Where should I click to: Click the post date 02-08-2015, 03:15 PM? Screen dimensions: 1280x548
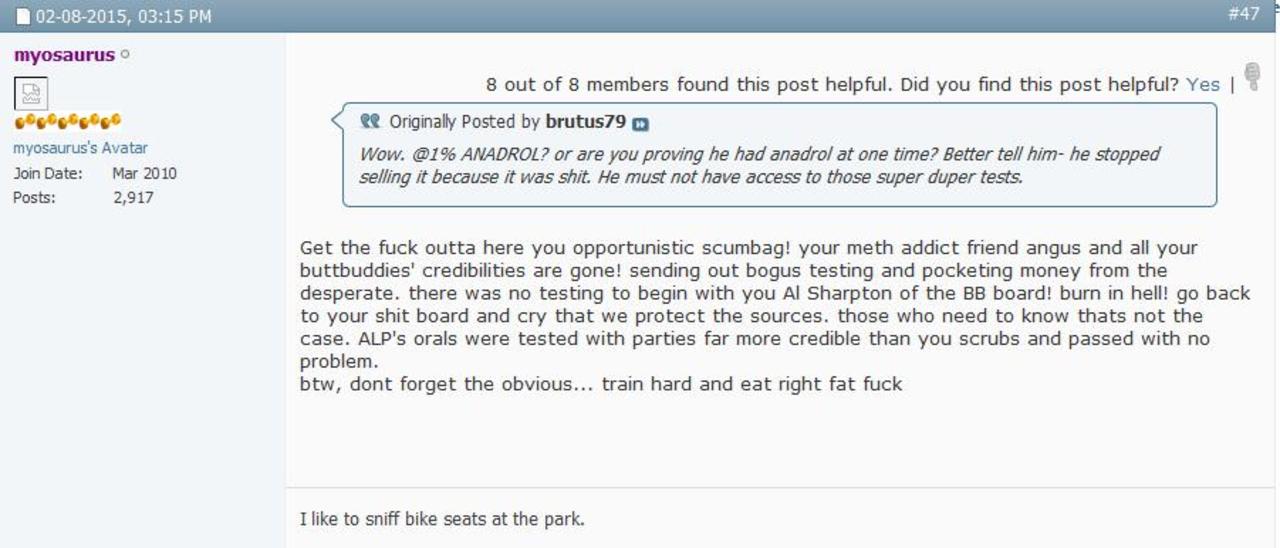[x=123, y=16]
